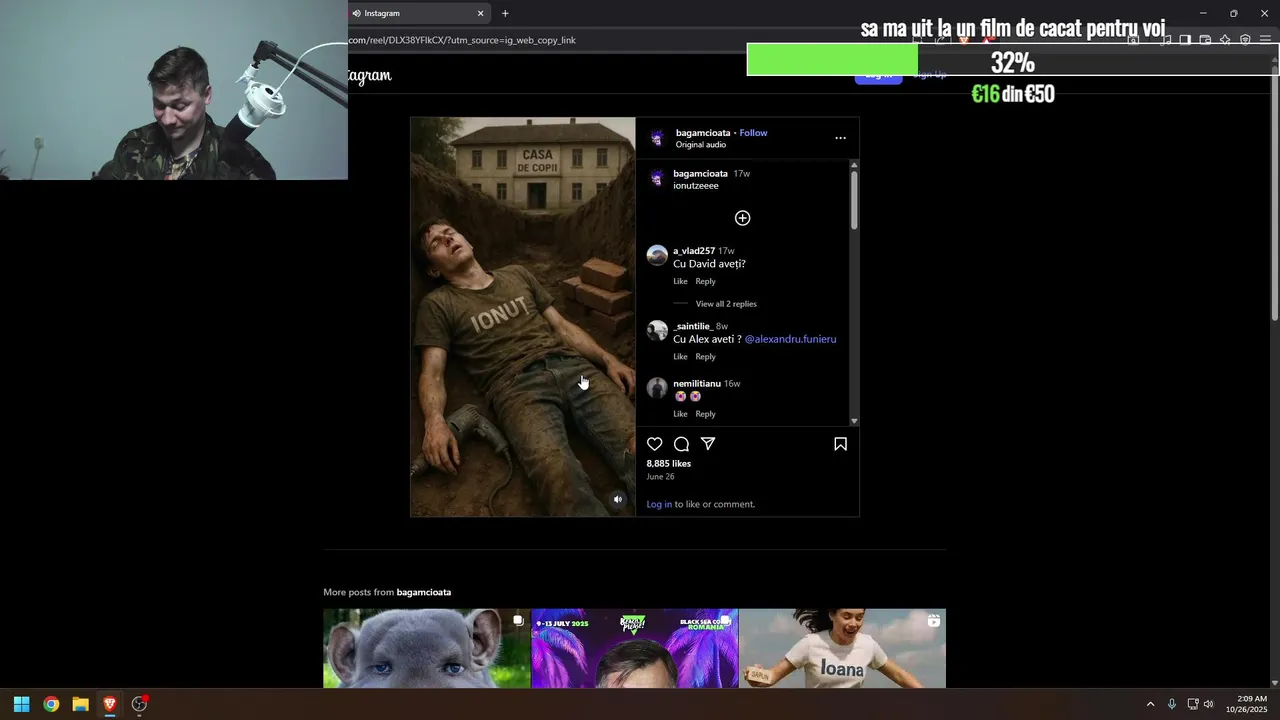Open Brave's hamburger main menu
Viewport: 1280px width, 720px height.
click(x=1265, y=40)
